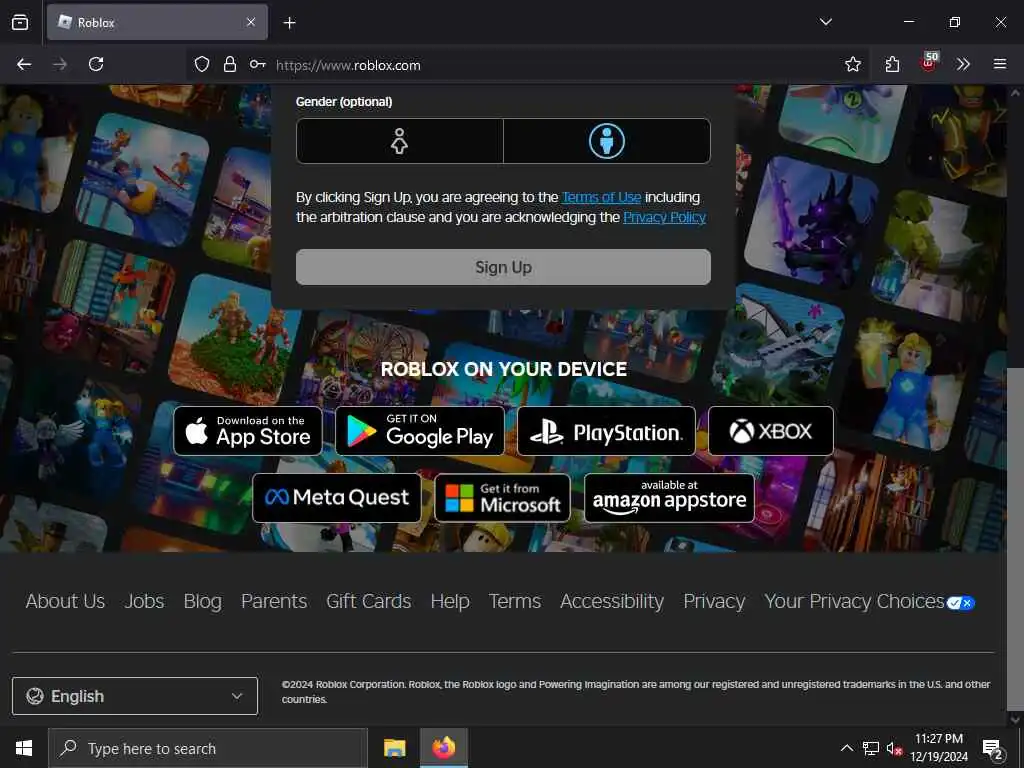This screenshot has height=768, width=1024.
Task: Select the female gender icon
Action: click(x=399, y=141)
